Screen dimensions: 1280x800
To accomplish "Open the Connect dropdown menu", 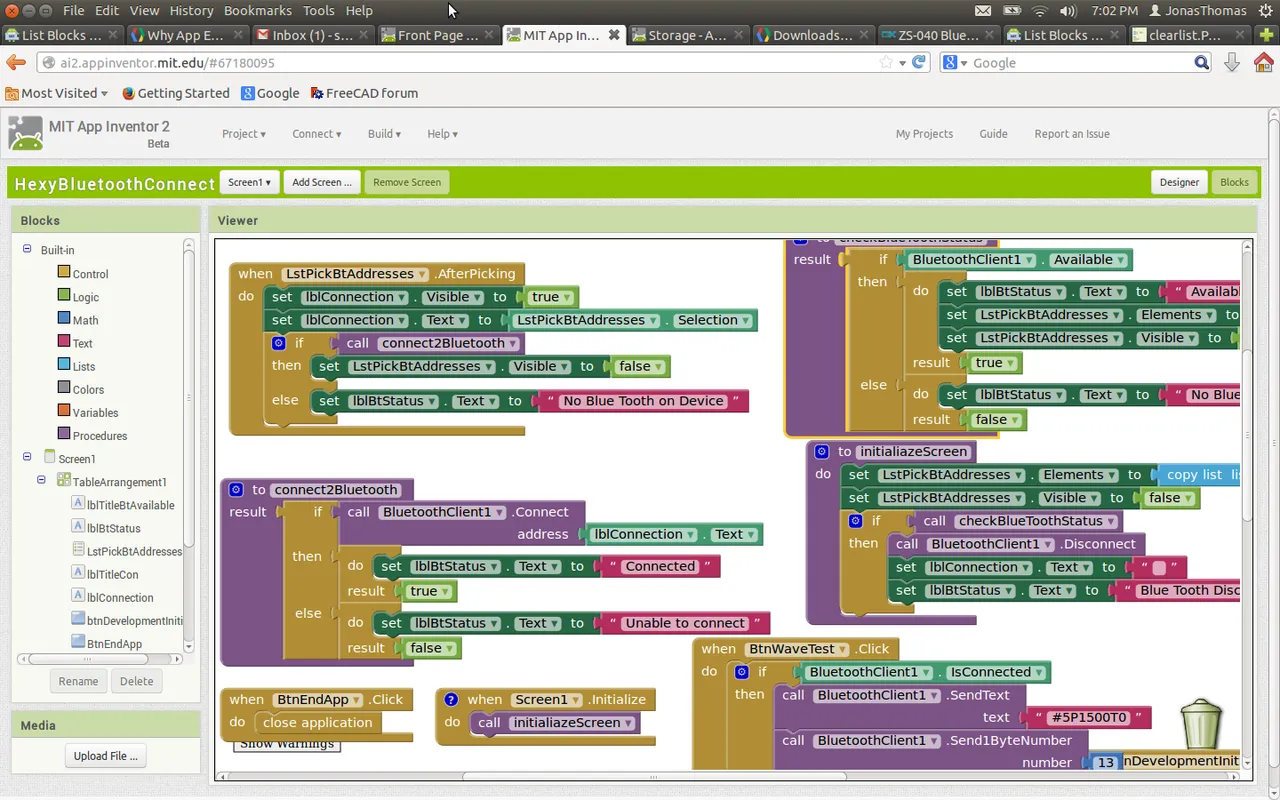I will tap(317, 134).
